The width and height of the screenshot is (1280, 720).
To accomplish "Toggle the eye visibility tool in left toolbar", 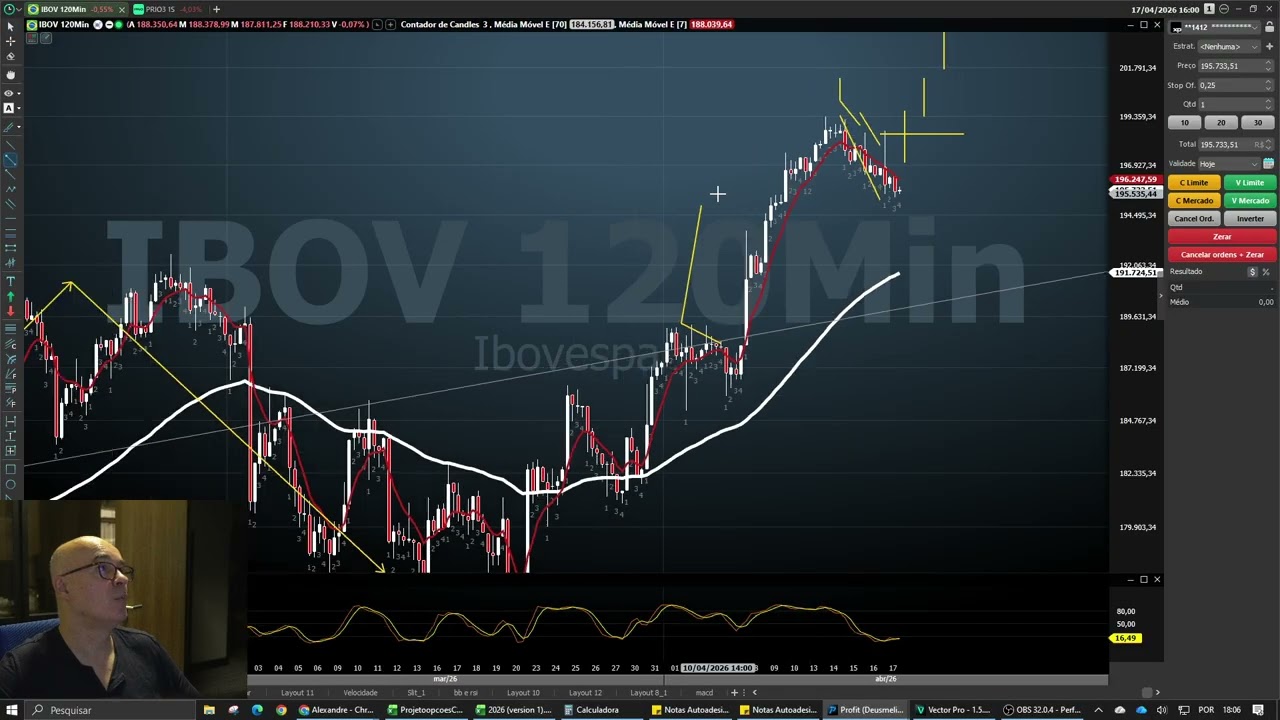I will pyautogui.click(x=11, y=92).
